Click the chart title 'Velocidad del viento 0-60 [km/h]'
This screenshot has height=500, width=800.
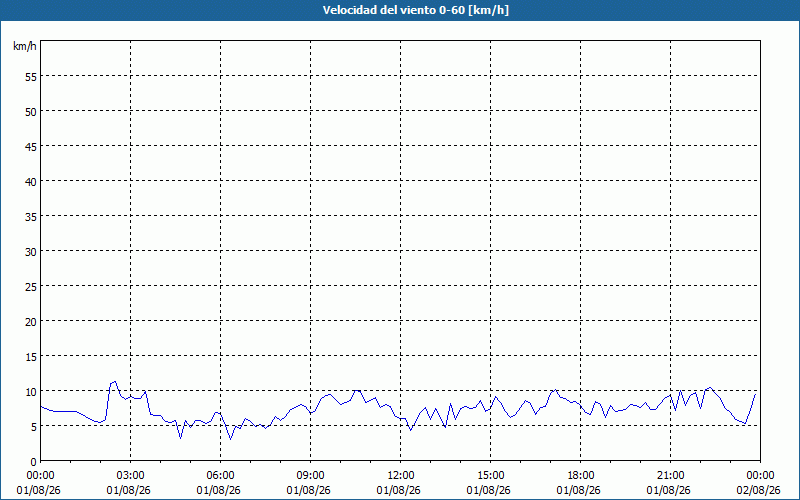(x=415, y=10)
